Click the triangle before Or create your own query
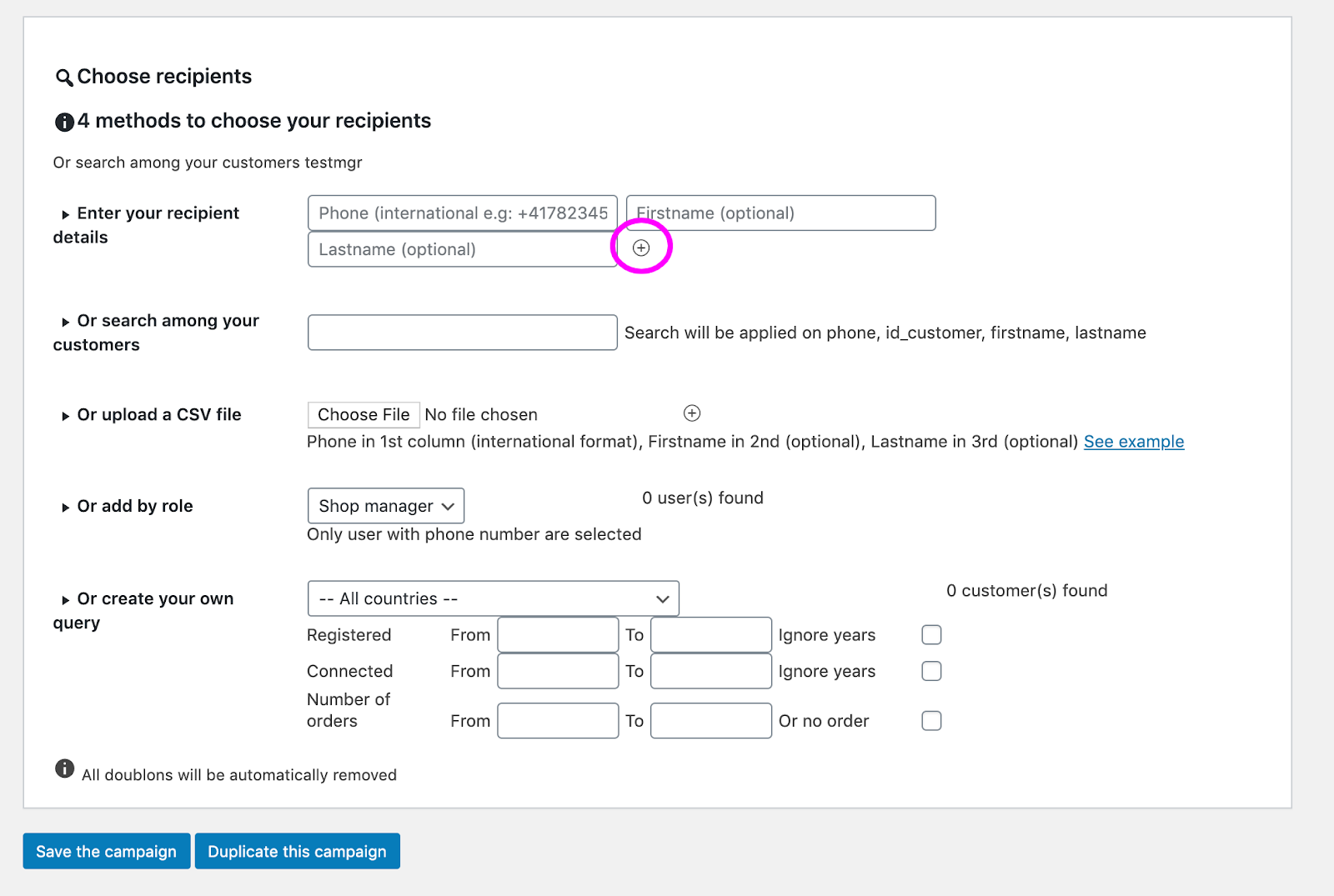Image resolution: width=1334 pixels, height=896 pixels. click(x=65, y=600)
